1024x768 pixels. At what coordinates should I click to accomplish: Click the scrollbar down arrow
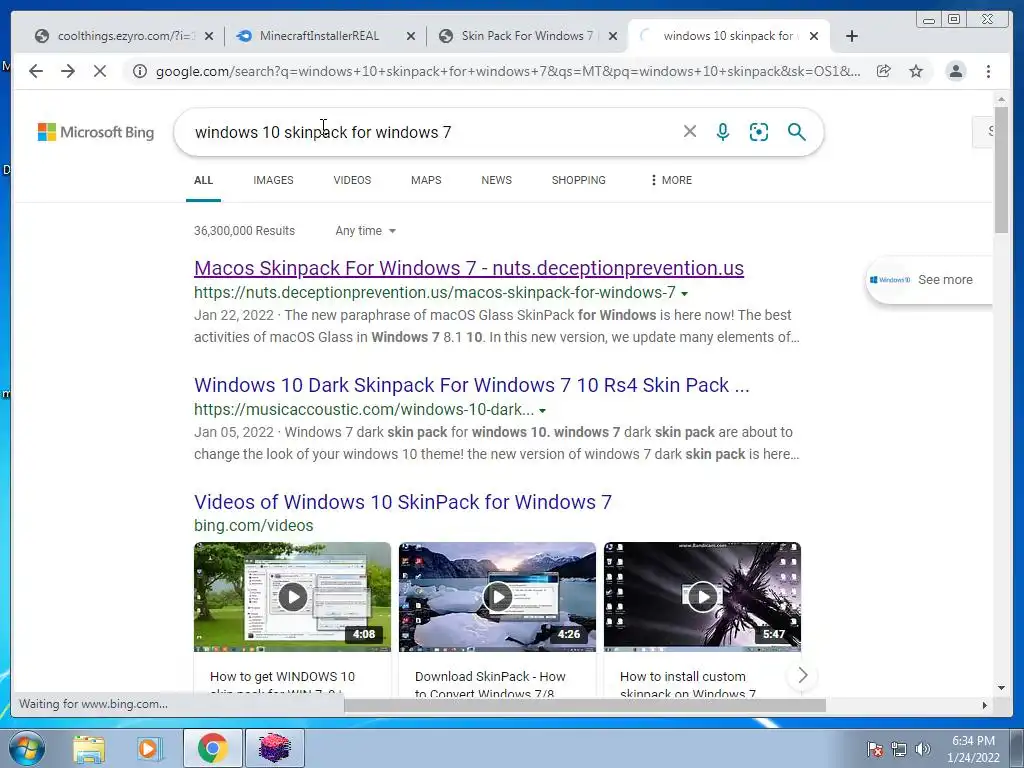pos(1001,688)
